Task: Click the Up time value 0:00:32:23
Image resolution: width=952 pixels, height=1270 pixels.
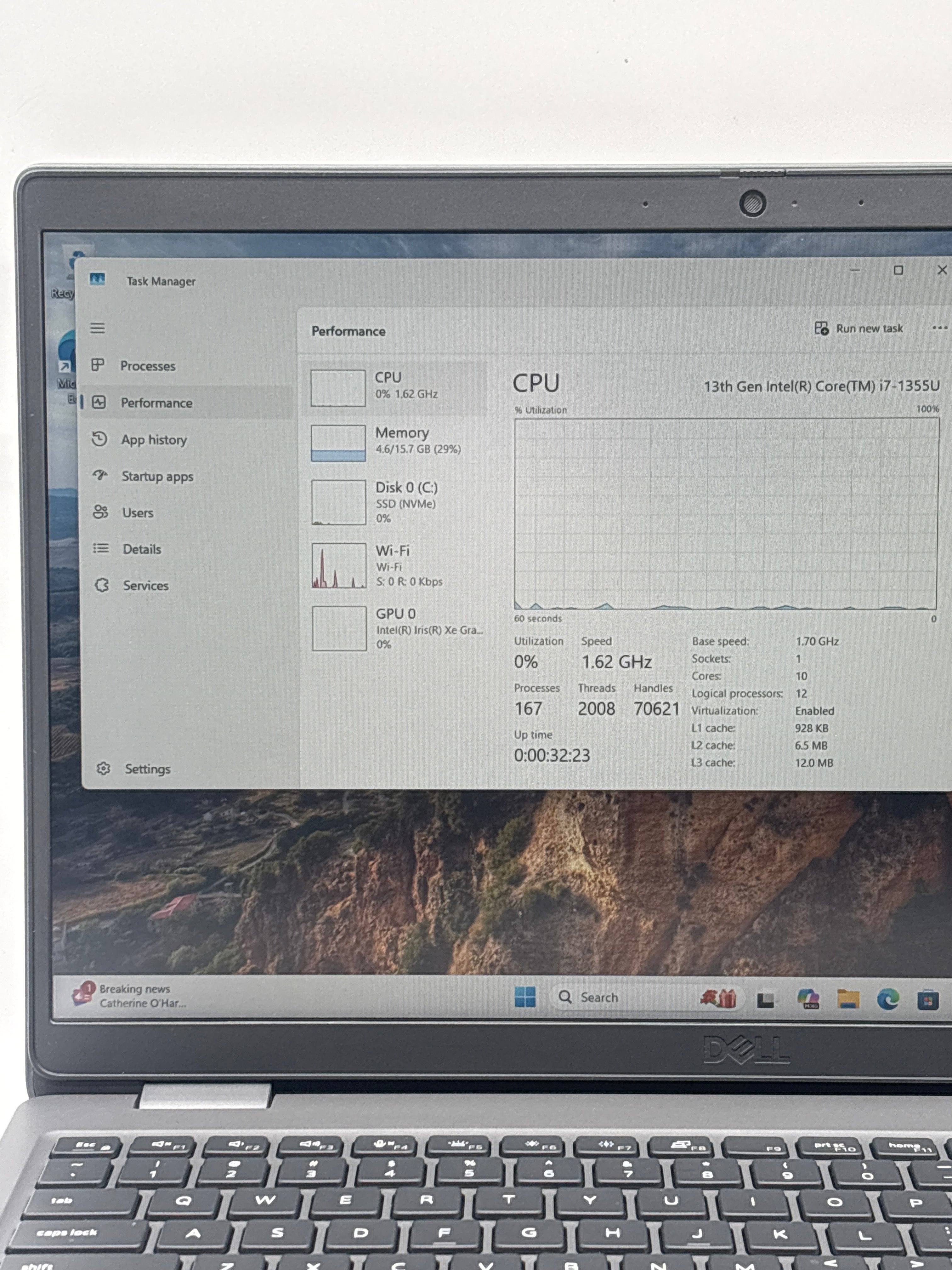Action: (552, 755)
